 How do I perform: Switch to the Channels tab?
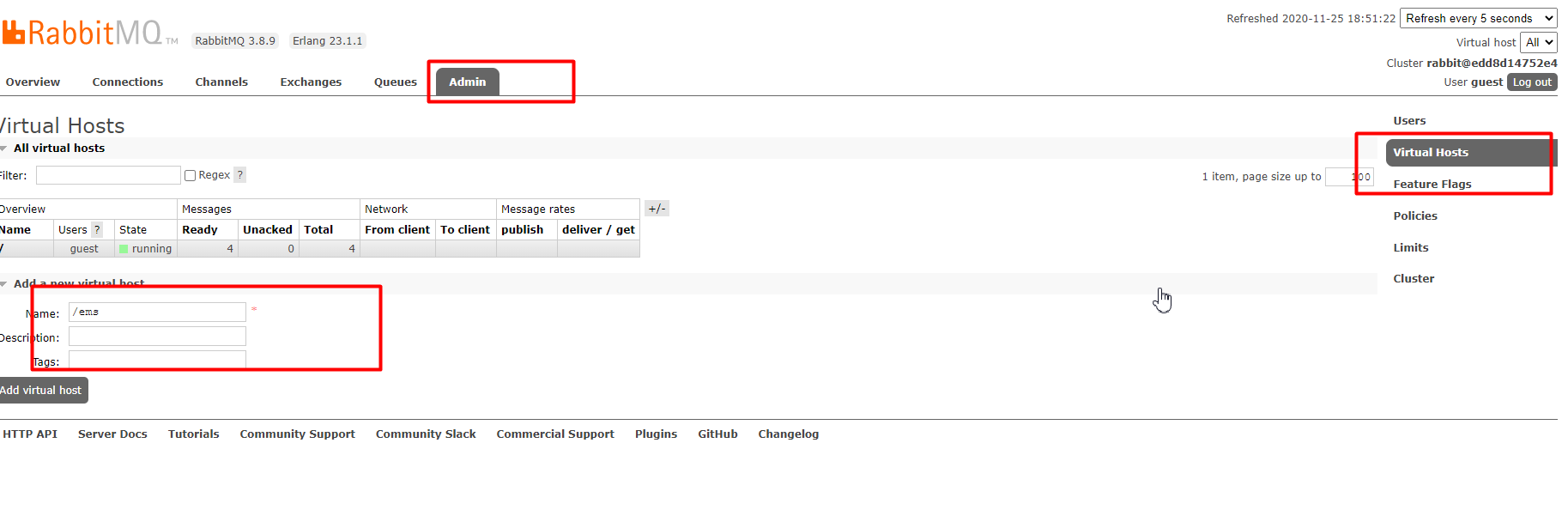pyautogui.click(x=221, y=82)
